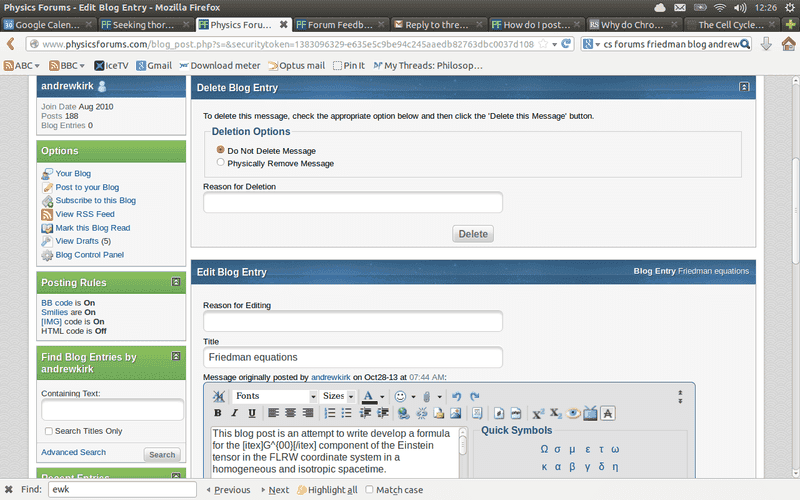Switch to The Cell Cycle tab
The width and height of the screenshot is (800, 500).
(x=731, y=24)
